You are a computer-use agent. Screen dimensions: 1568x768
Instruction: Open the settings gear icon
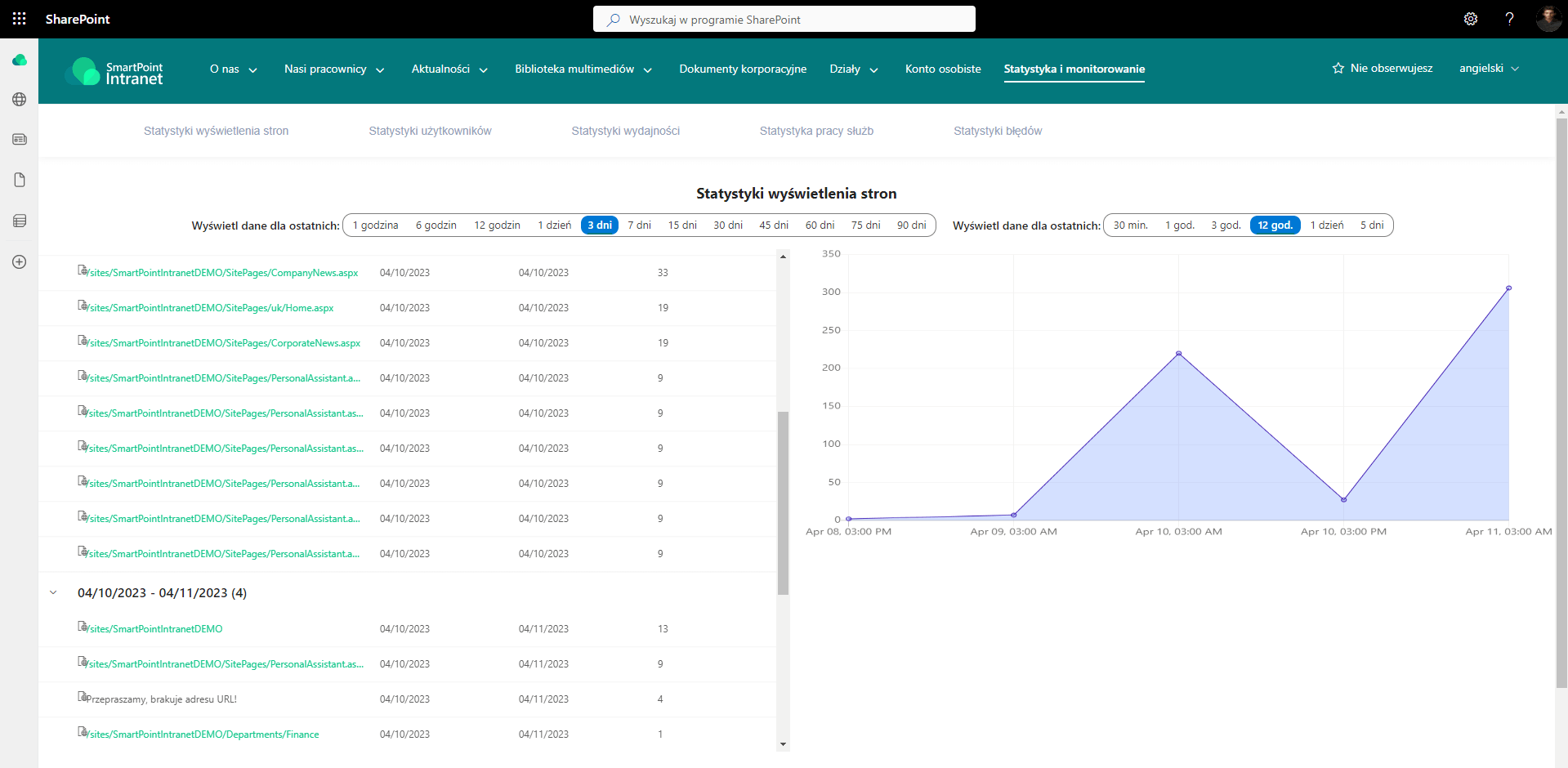click(x=1470, y=19)
